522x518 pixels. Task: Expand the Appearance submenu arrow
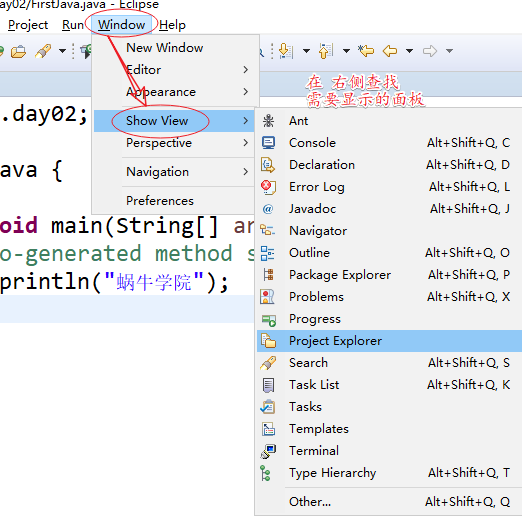[x=246, y=92]
